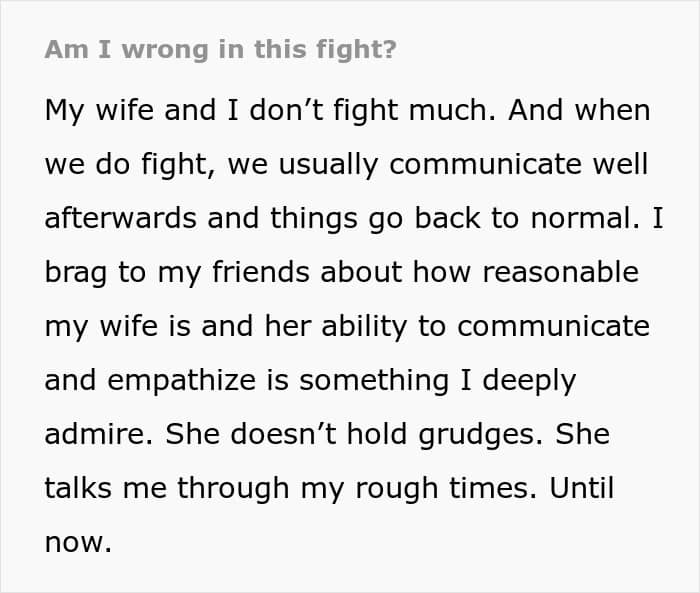Click the word "brag"
The image size is (700, 593).
click(x=76, y=272)
